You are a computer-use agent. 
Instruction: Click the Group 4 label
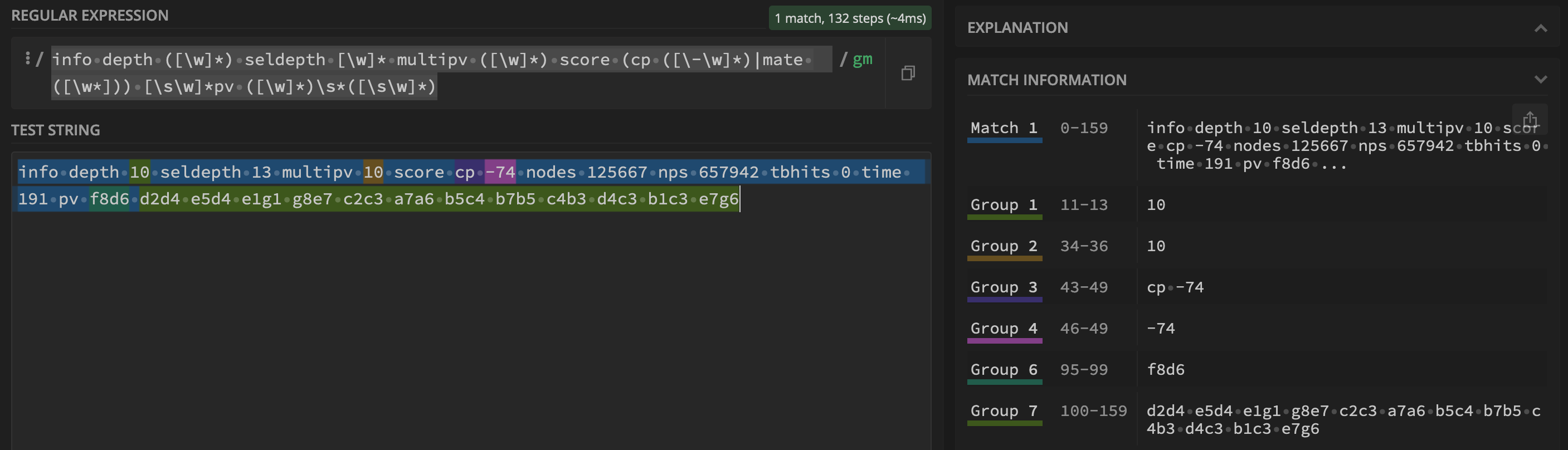coord(1004,329)
